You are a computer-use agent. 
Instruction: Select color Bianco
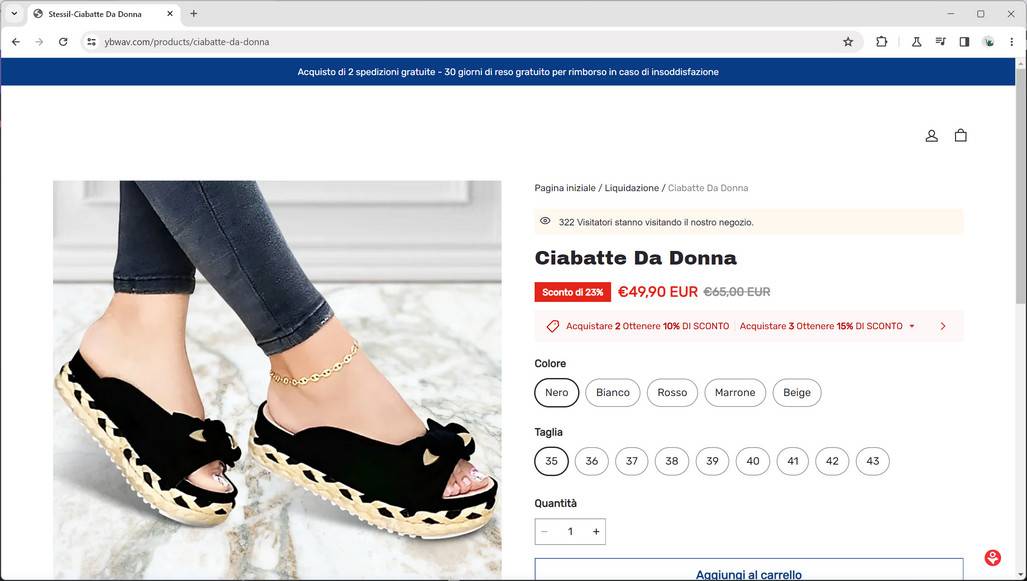tap(612, 392)
